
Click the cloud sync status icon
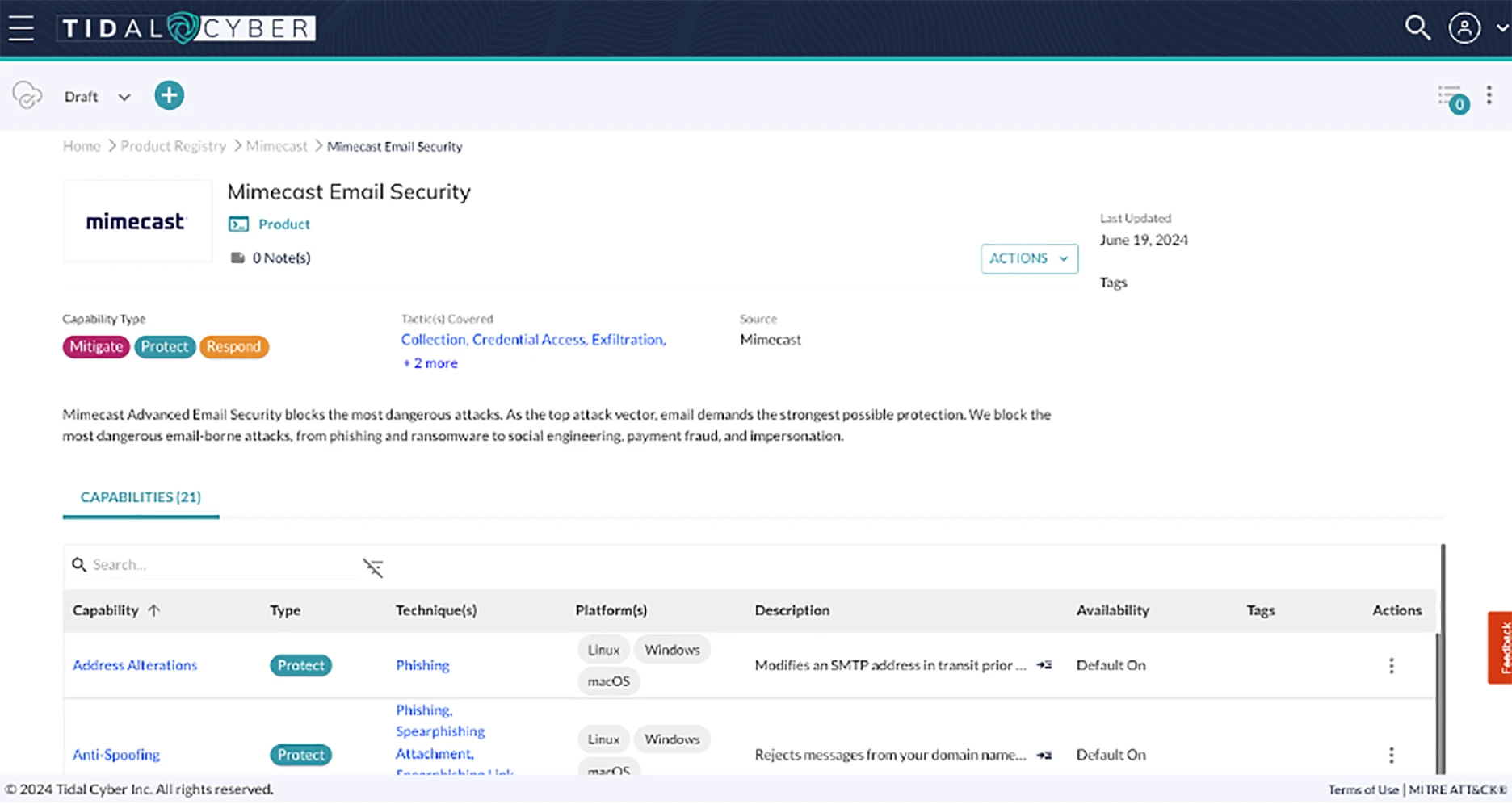pos(27,95)
